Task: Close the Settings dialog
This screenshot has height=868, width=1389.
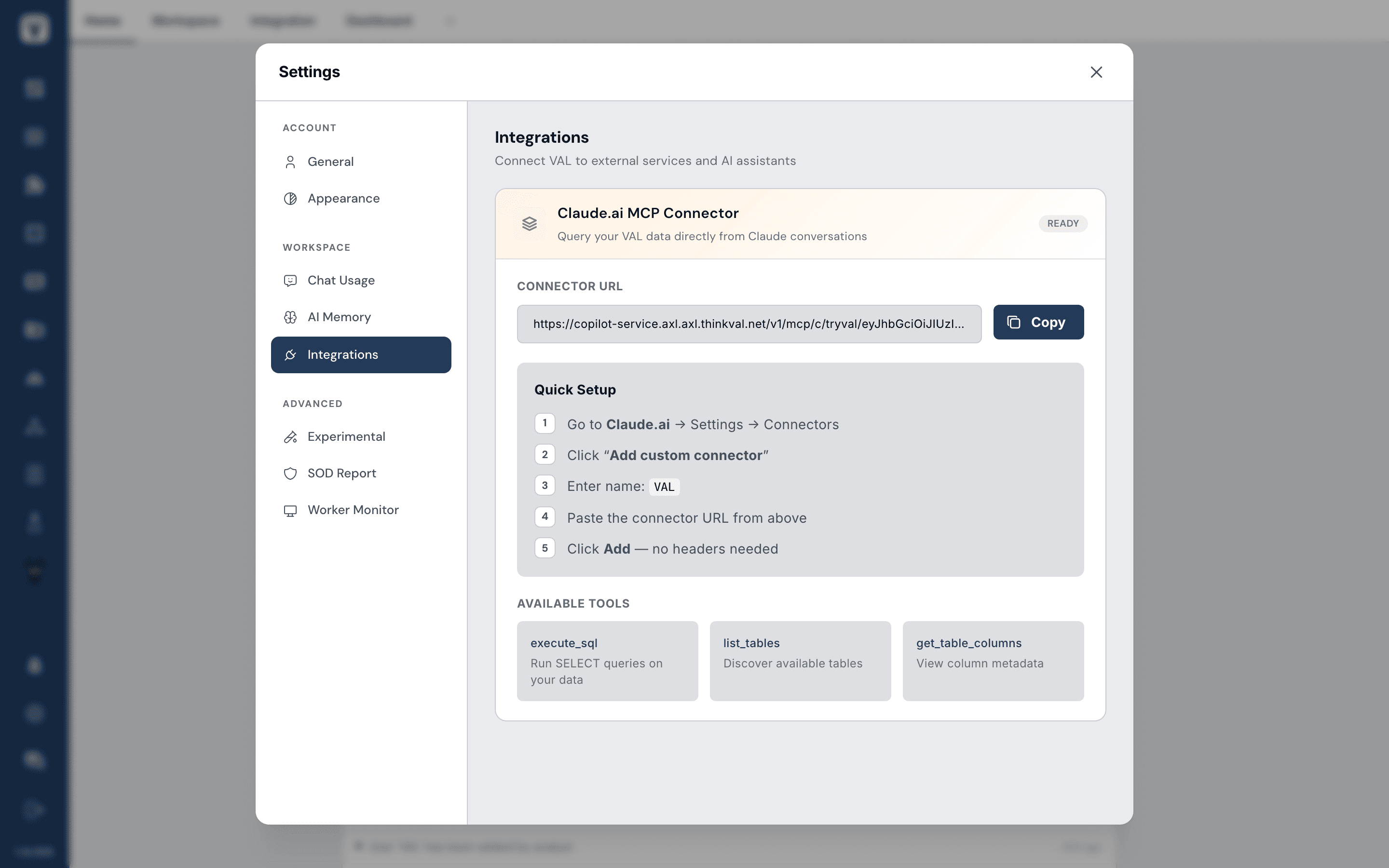Action: (x=1096, y=72)
